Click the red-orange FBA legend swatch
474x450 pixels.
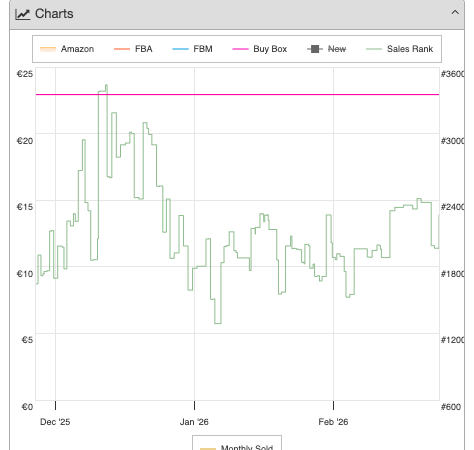pos(122,49)
